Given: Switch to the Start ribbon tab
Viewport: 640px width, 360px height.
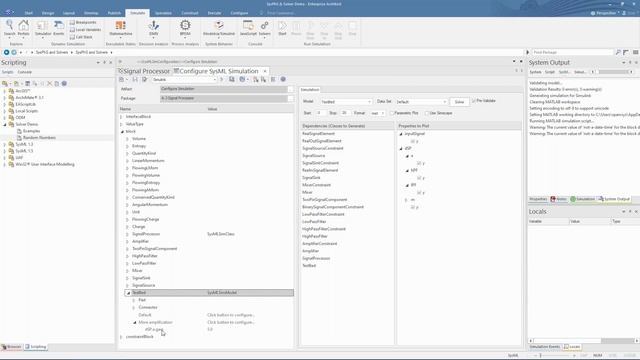Looking at the screenshot, I should click(29, 13).
